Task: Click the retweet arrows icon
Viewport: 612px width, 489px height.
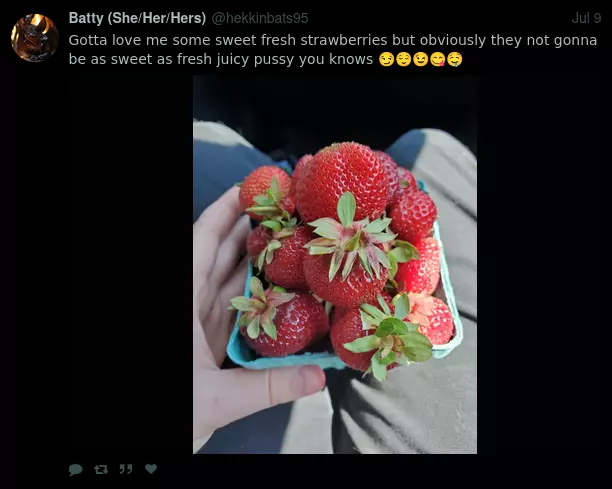Action: (101, 469)
